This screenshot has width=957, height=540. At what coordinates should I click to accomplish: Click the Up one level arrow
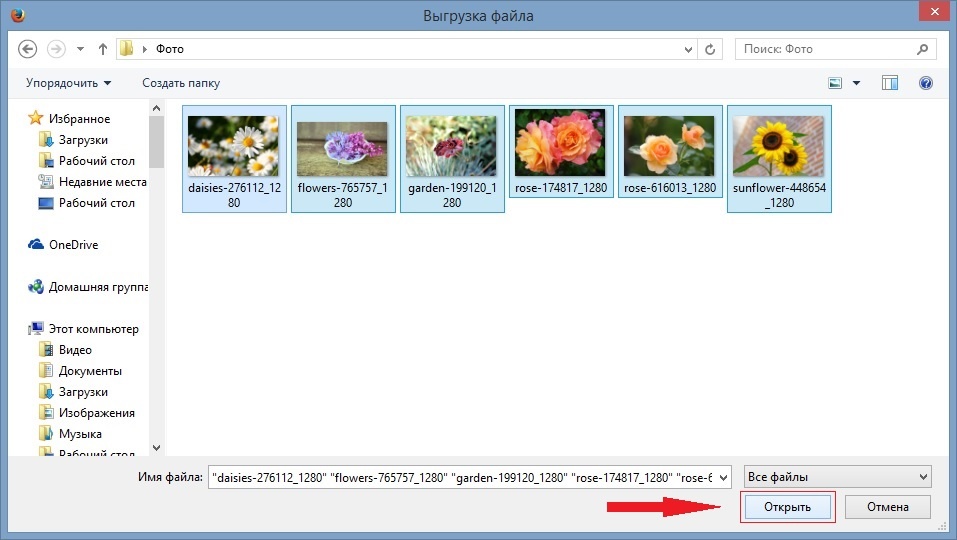click(x=103, y=49)
